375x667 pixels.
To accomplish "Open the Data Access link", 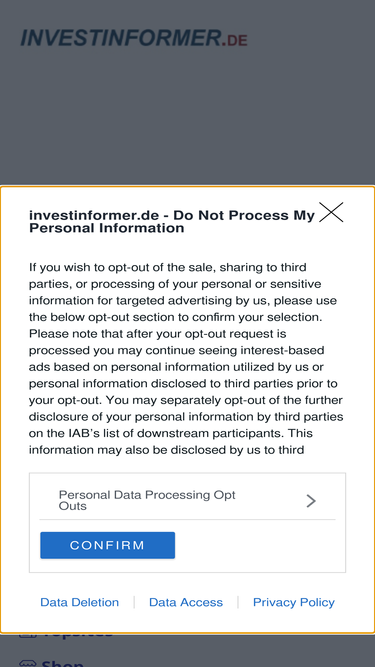I will click(x=186, y=602).
